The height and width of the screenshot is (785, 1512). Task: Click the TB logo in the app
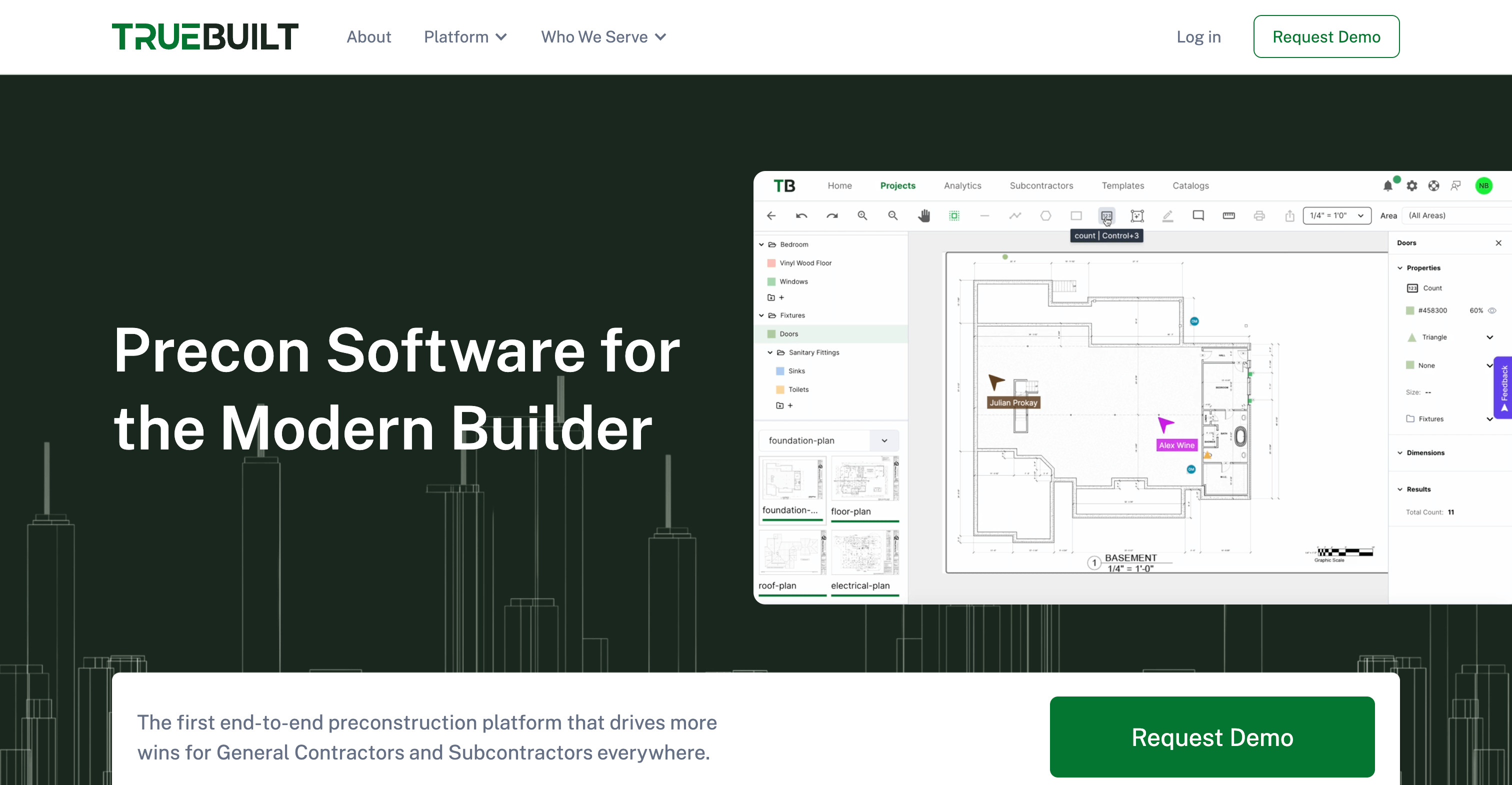pos(784,185)
